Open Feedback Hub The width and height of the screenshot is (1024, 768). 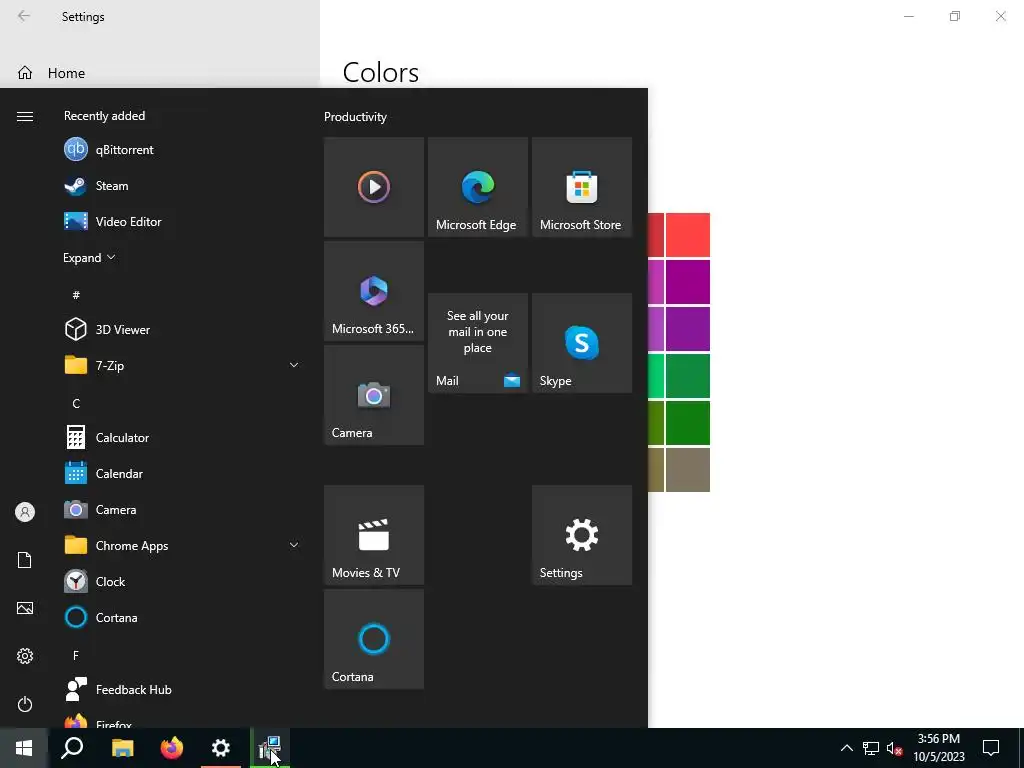182,690
